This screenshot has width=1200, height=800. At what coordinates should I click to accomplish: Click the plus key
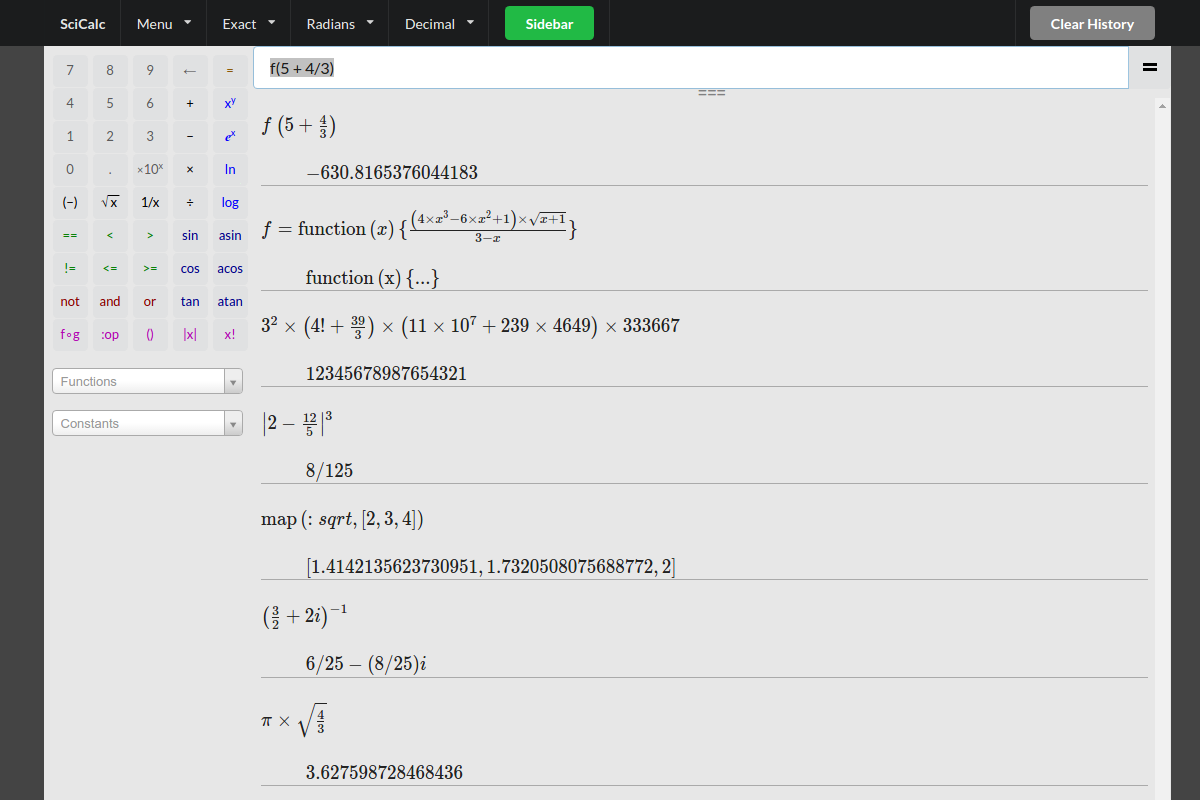(190, 104)
